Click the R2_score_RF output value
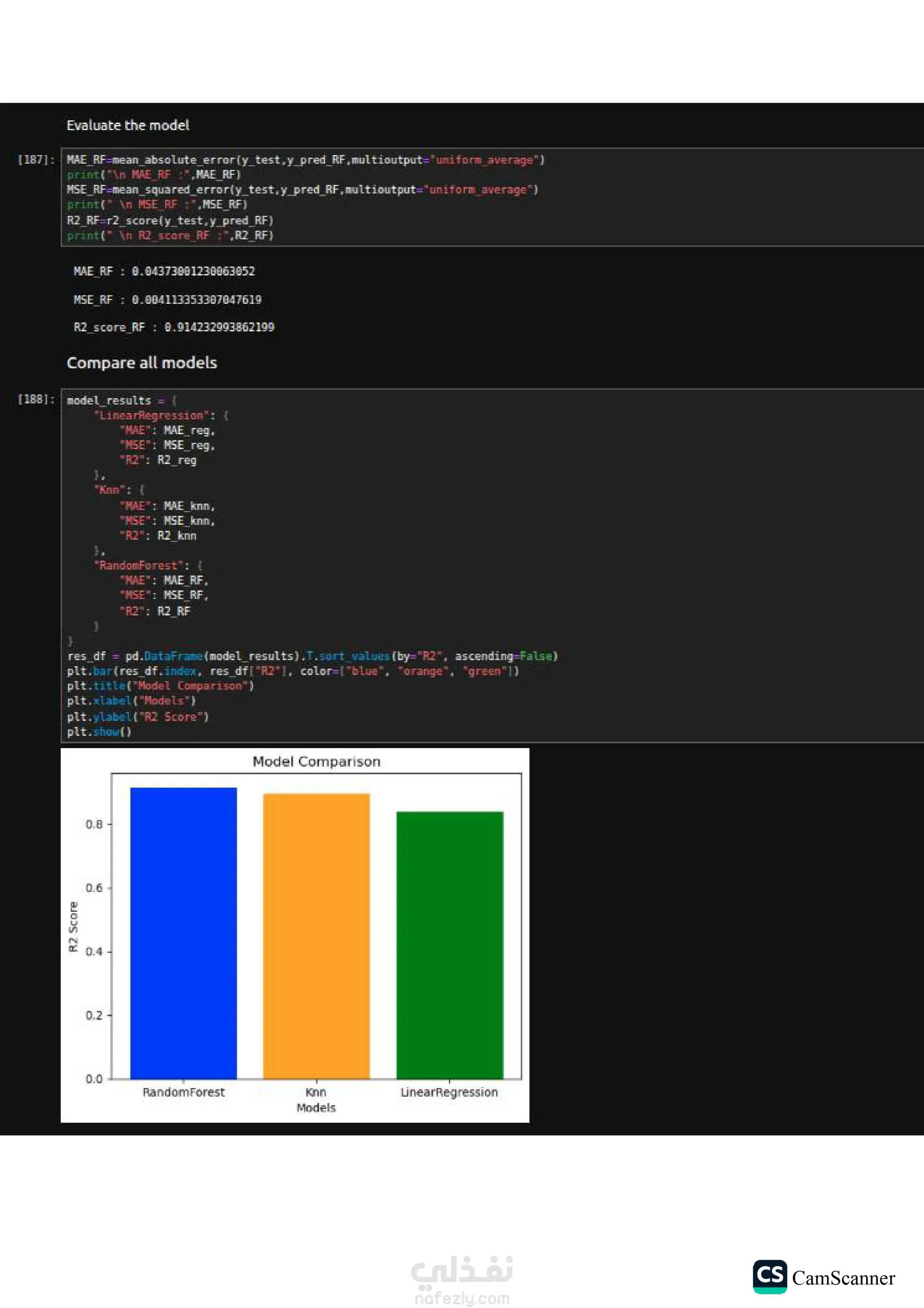The width and height of the screenshot is (924, 1308). pos(219,327)
